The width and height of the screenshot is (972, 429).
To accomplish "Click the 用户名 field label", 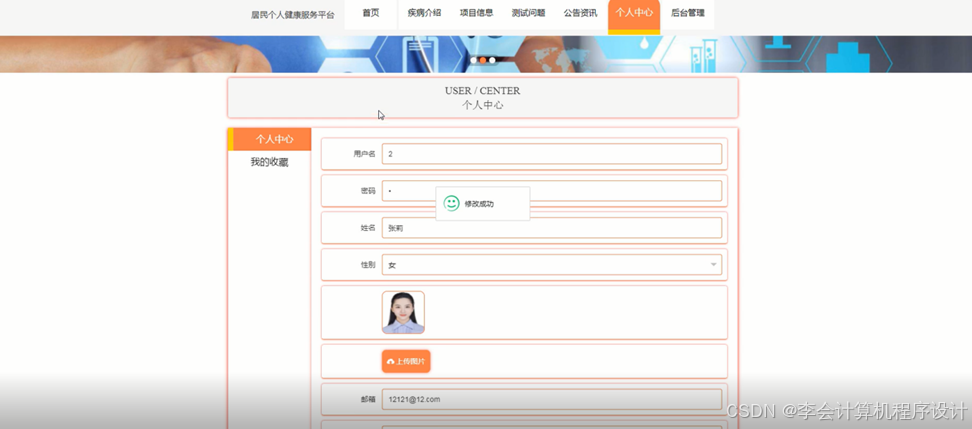I will click(x=364, y=154).
